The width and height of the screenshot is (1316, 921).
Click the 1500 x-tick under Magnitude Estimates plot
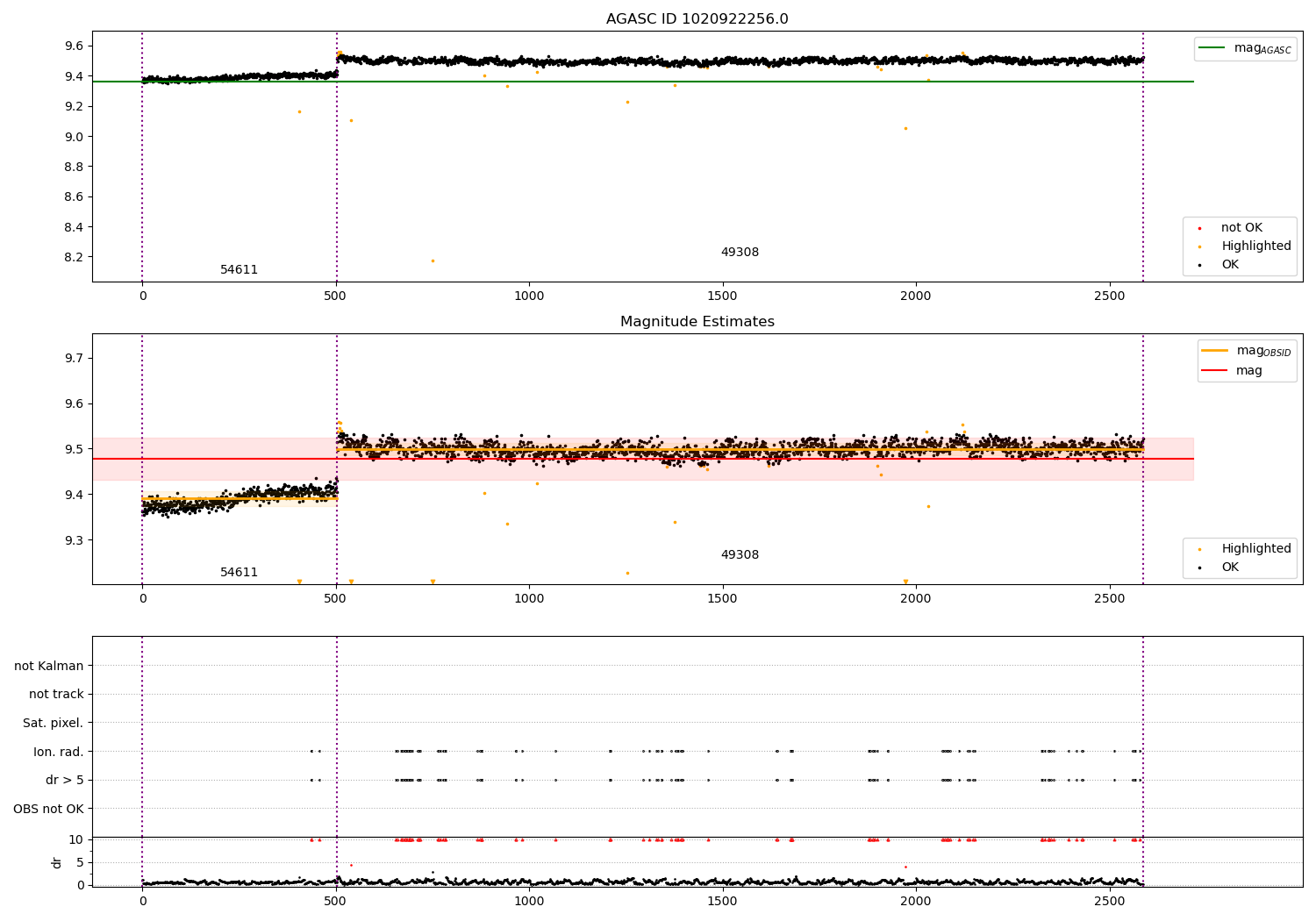(x=723, y=599)
